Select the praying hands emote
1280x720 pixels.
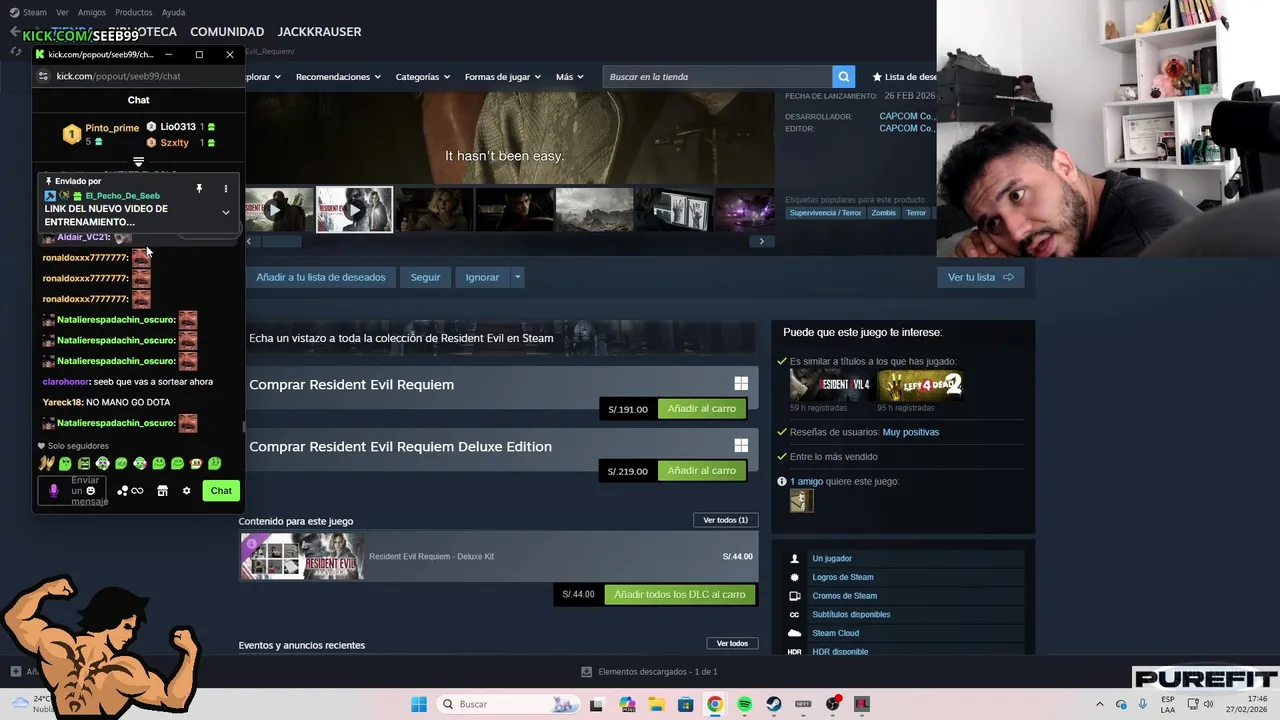pos(46,463)
